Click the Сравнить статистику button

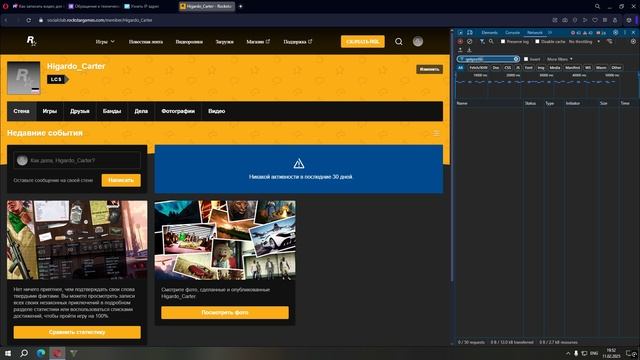pos(77,332)
